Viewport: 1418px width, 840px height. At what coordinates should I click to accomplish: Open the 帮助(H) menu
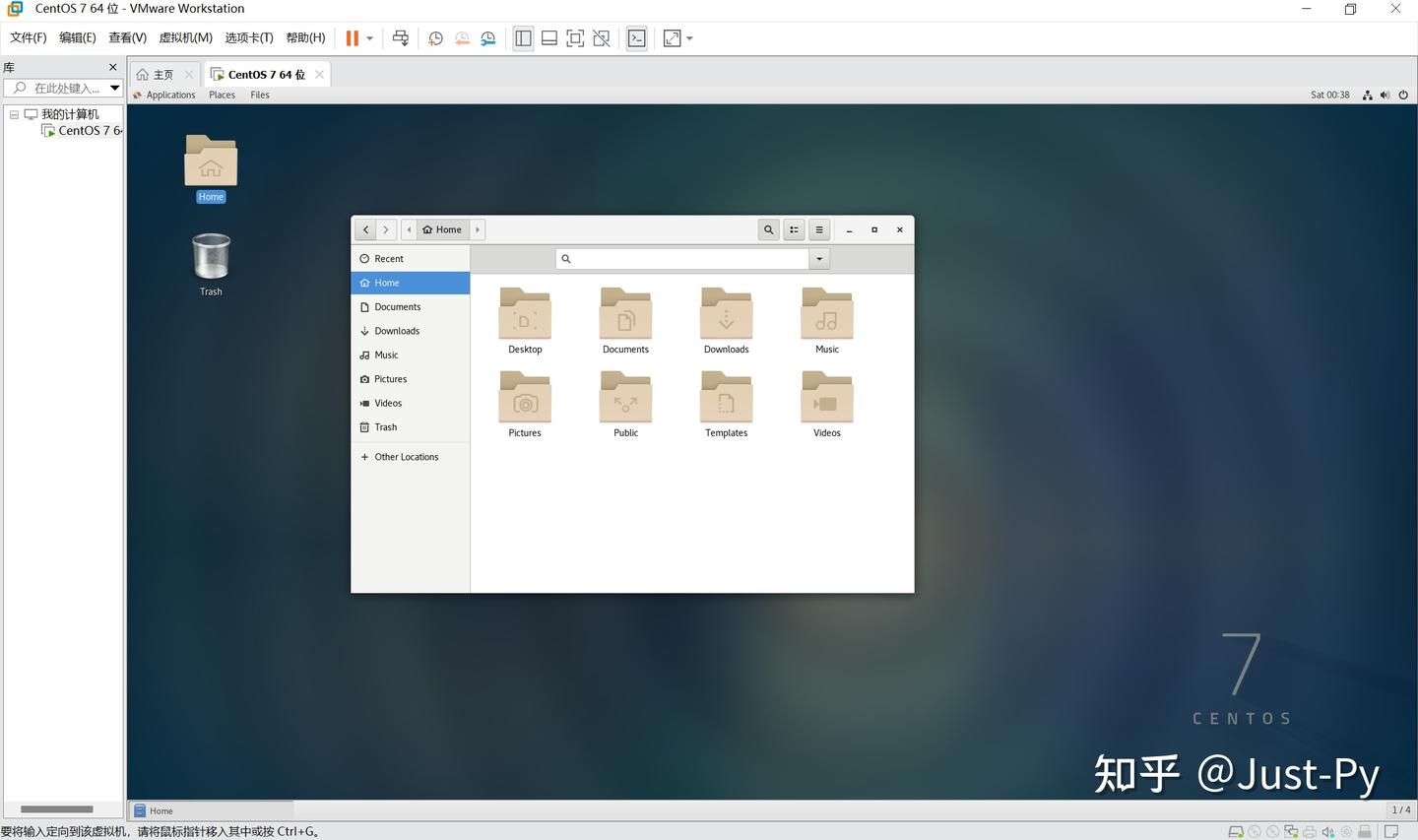[x=306, y=37]
